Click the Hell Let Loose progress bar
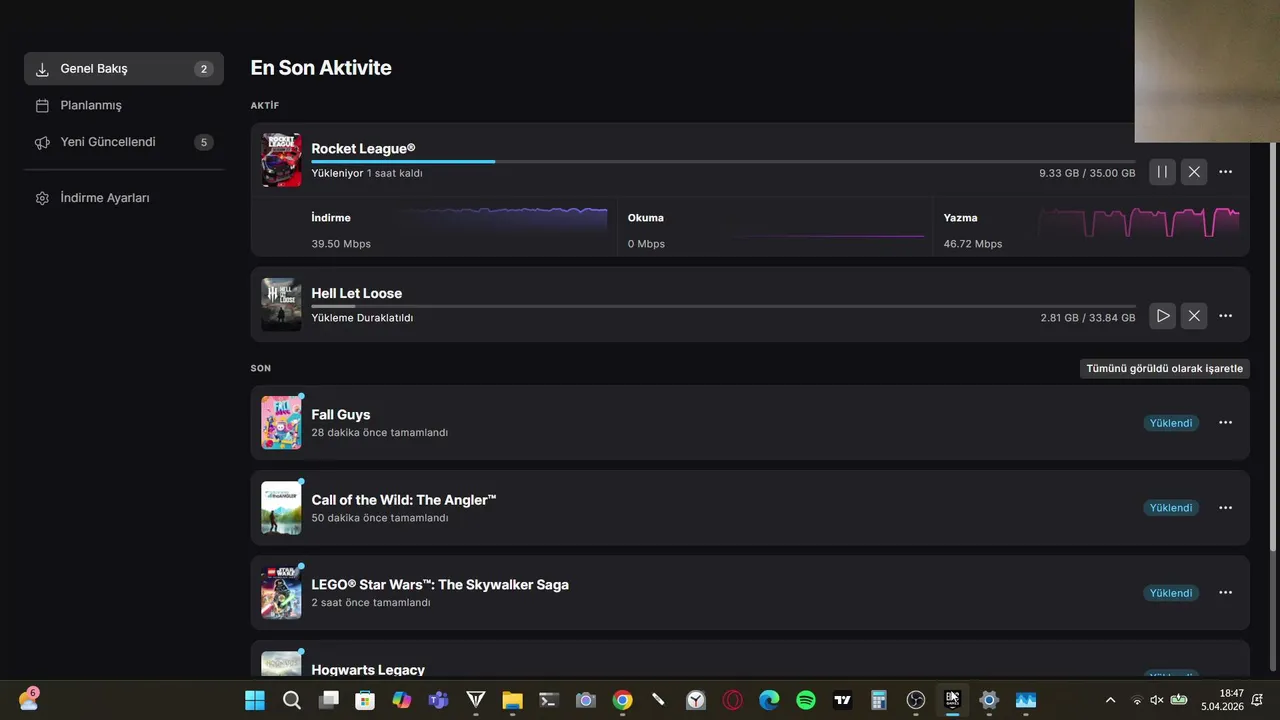The width and height of the screenshot is (1280, 720). pos(723,306)
